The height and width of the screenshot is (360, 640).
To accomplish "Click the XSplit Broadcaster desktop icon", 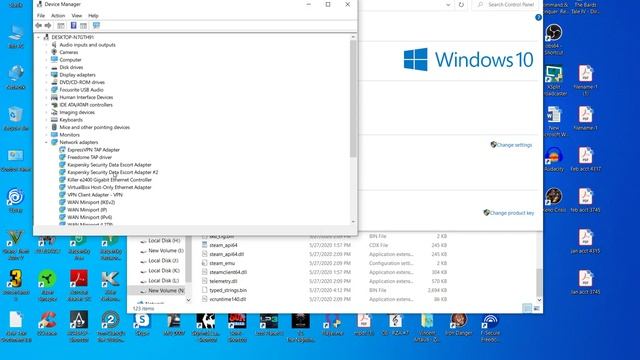I will tap(554, 80).
